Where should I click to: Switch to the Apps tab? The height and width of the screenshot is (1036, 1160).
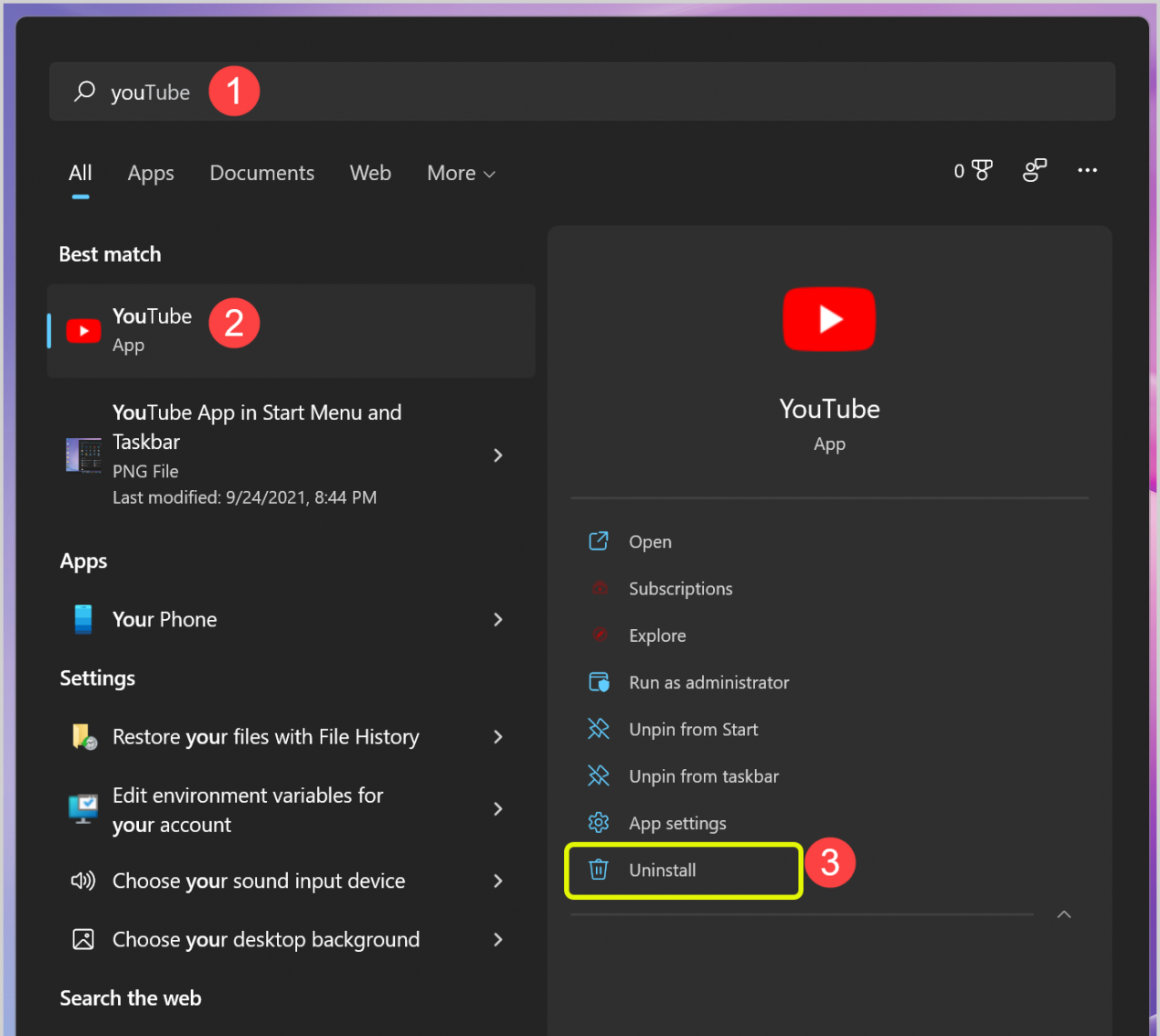pyautogui.click(x=151, y=174)
